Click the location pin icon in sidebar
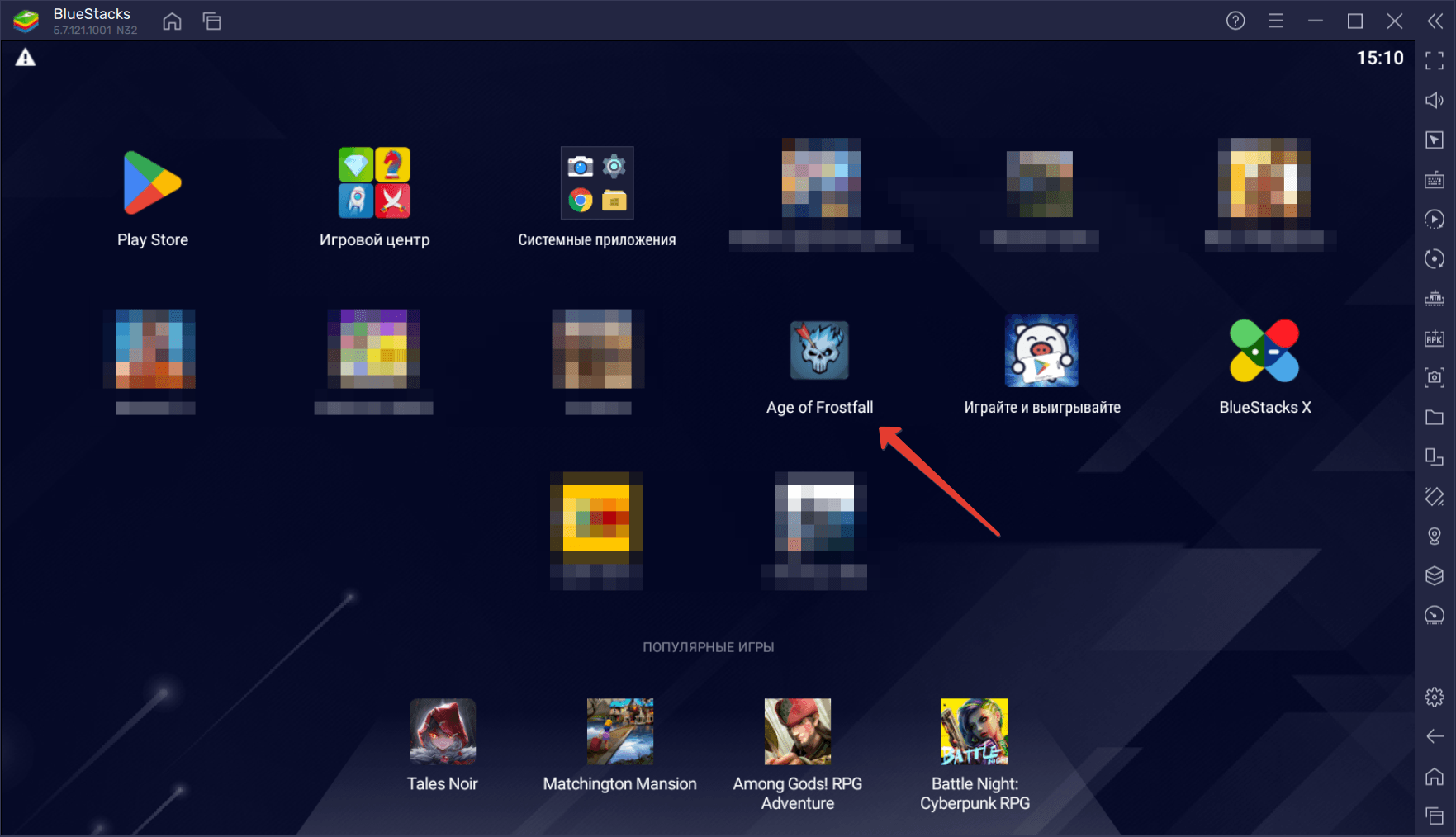 (1435, 537)
